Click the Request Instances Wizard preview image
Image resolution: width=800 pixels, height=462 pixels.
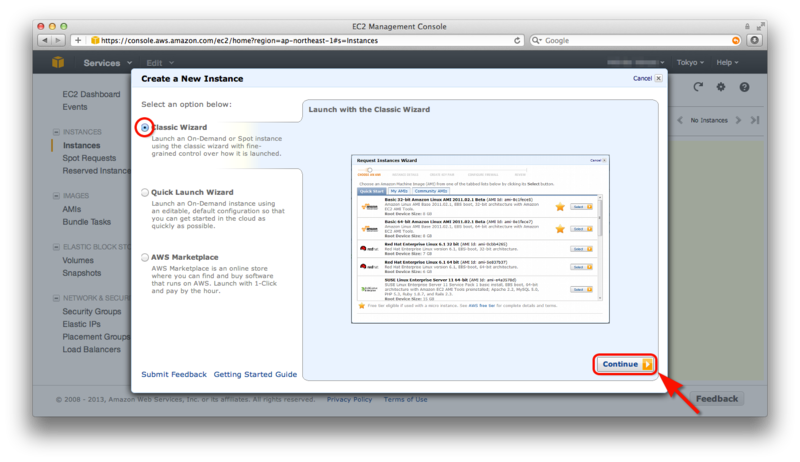[480, 239]
